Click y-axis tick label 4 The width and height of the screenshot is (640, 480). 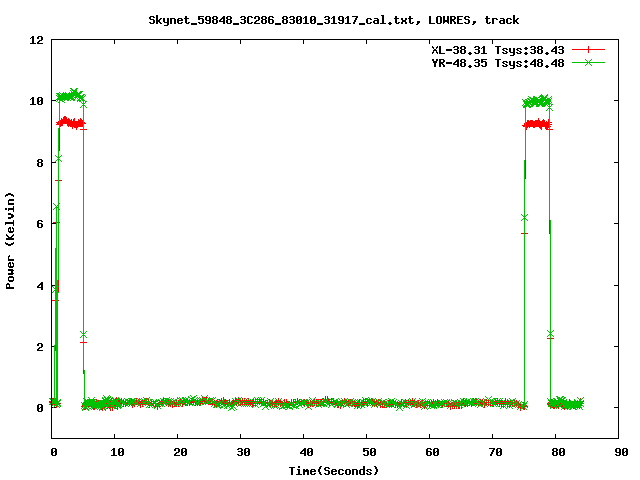click(x=40, y=286)
